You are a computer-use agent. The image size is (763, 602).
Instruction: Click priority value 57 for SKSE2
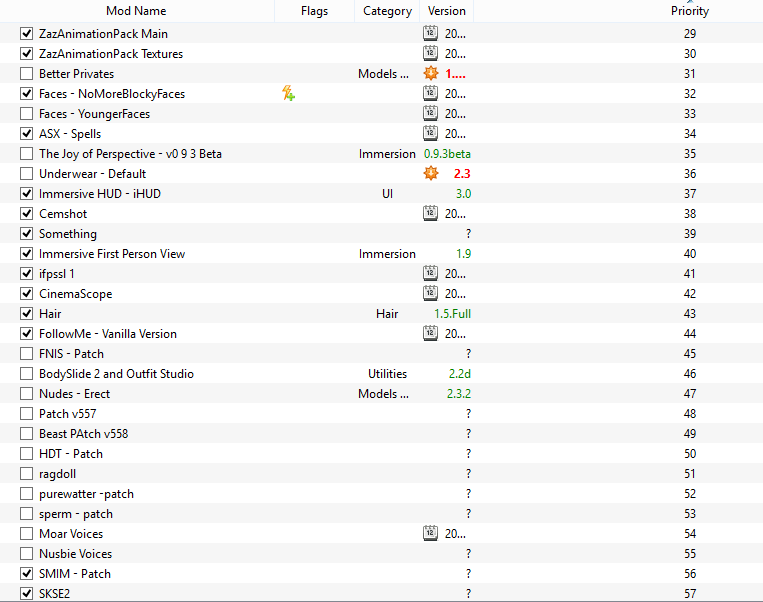pyautogui.click(x=690, y=594)
